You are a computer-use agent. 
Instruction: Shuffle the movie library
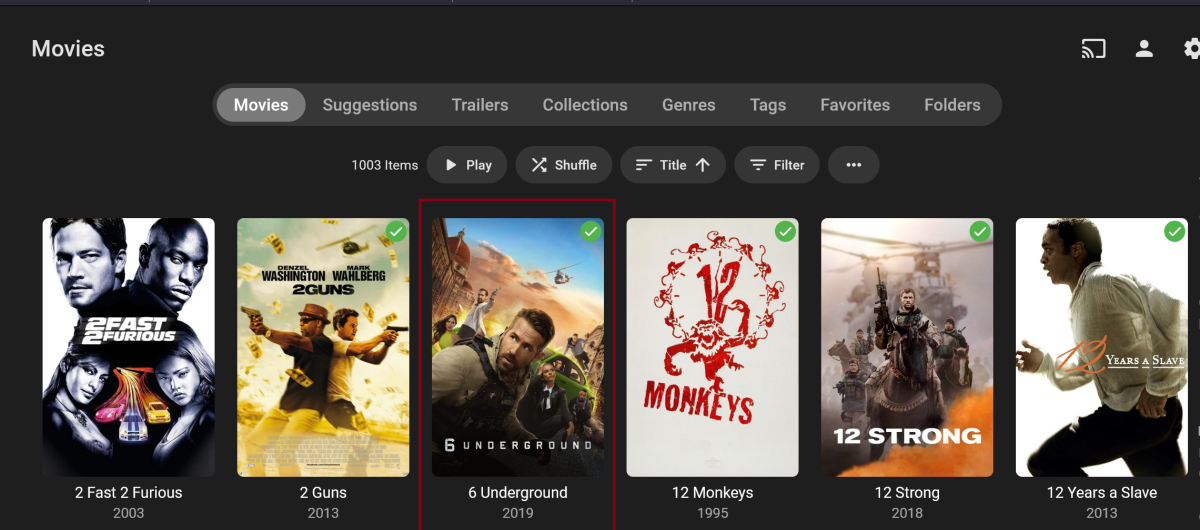tap(564, 165)
